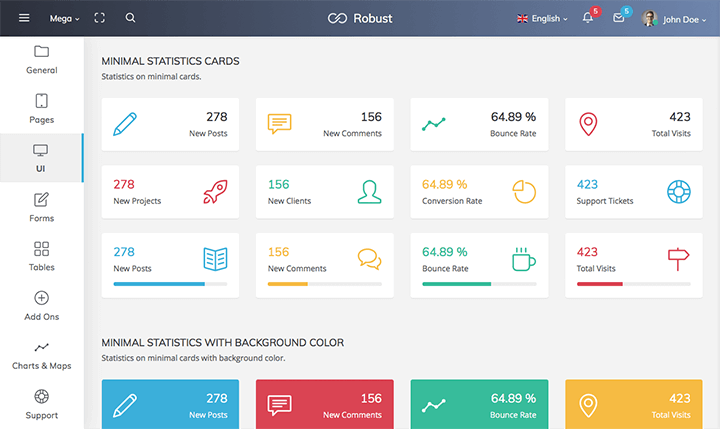Open the notifications bell
This screenshot has width=720, height=429.
click(x=587, y=18)
